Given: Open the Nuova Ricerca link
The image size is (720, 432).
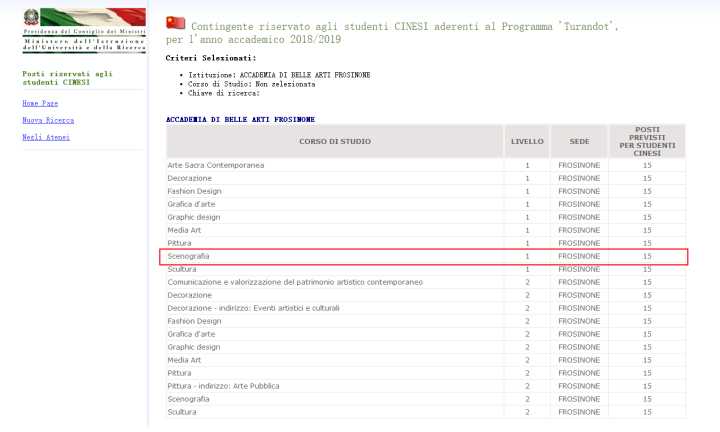Looking at the screenshot, I should [46, 120].
